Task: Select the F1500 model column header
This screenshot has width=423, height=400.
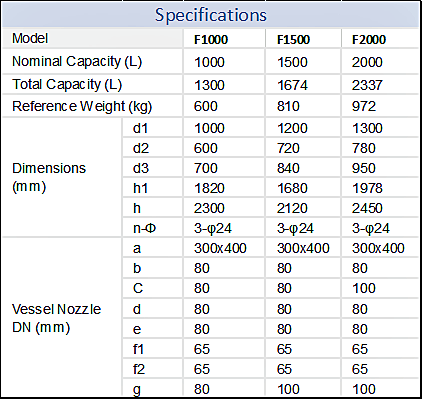Action: click(293, 40)
